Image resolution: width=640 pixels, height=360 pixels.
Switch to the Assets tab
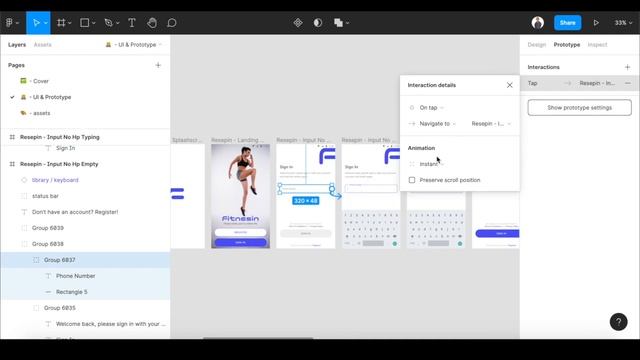pyautogui.click(x=42, y=44)
